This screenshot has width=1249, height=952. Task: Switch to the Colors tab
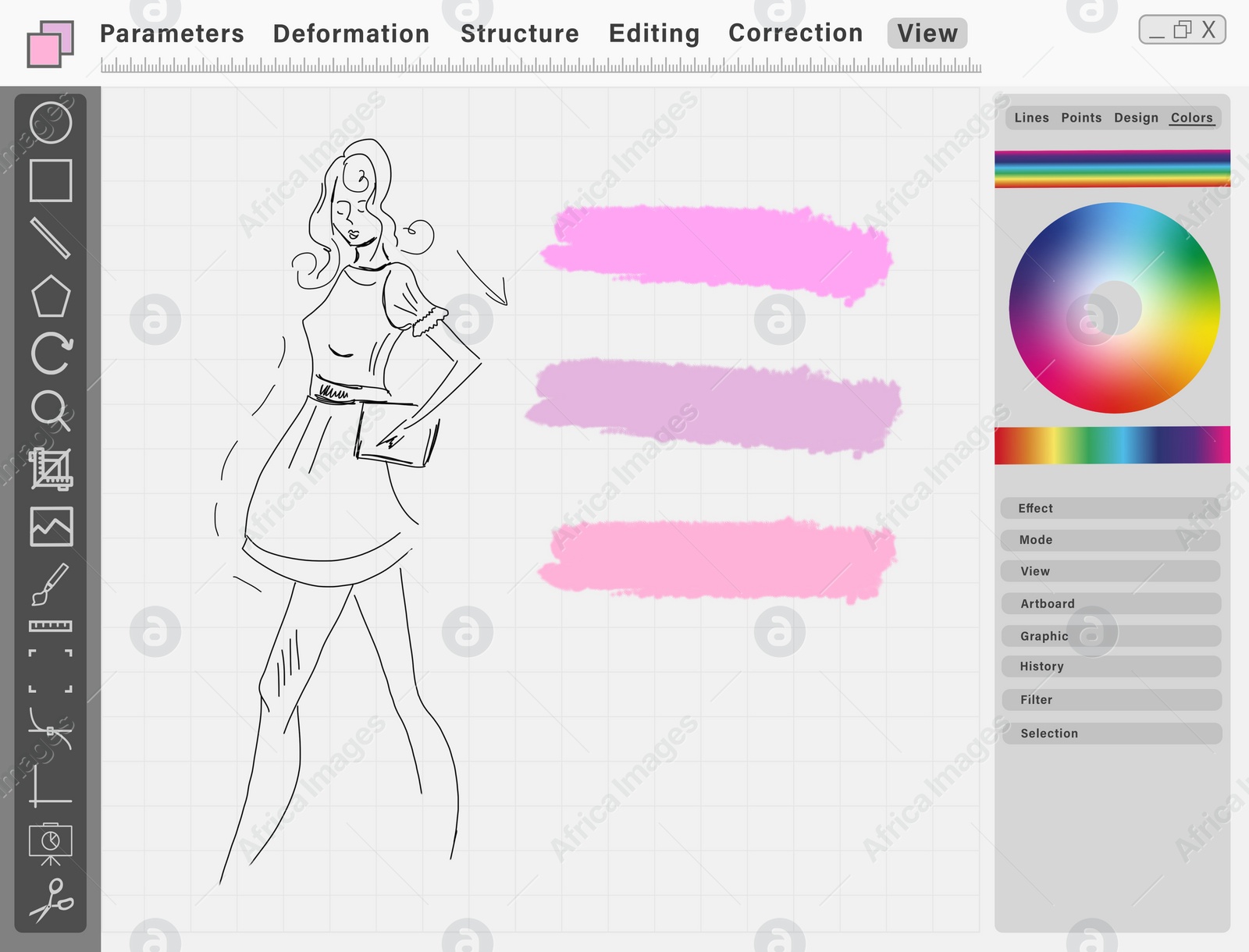point(1191,118)
